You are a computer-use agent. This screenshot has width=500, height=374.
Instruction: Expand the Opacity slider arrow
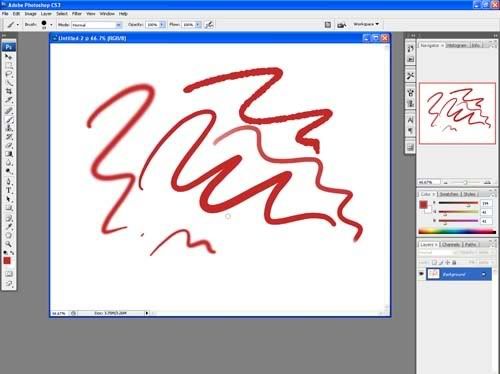tap(162, 25)
